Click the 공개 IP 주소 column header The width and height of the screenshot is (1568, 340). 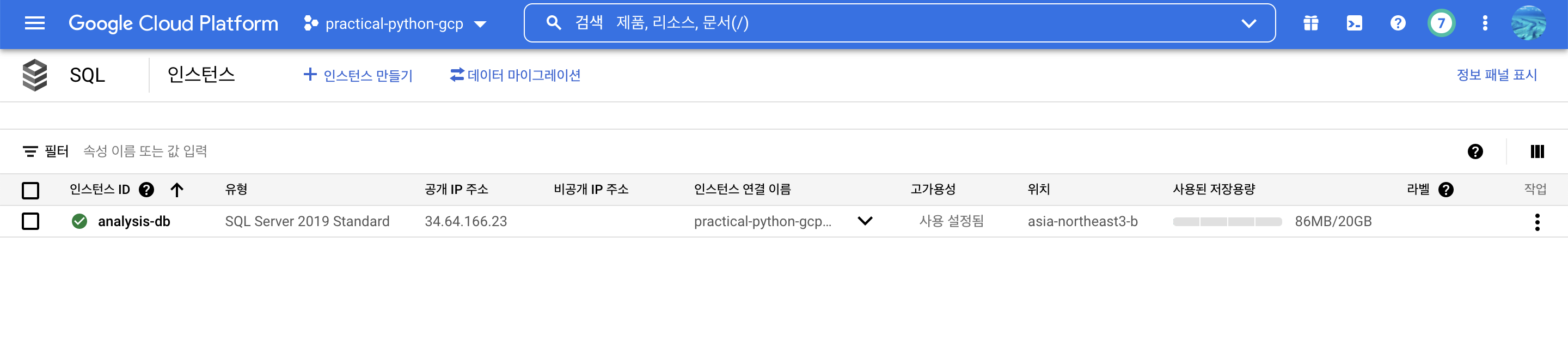coord(457,190)
